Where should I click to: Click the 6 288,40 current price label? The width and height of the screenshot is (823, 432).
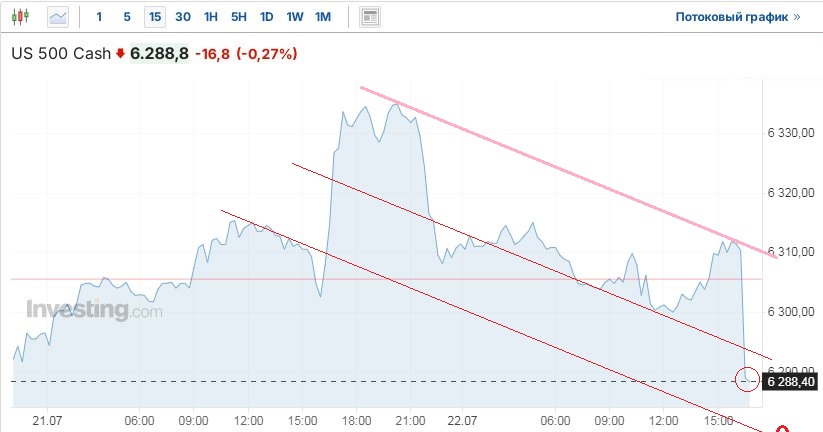(790, 381)
